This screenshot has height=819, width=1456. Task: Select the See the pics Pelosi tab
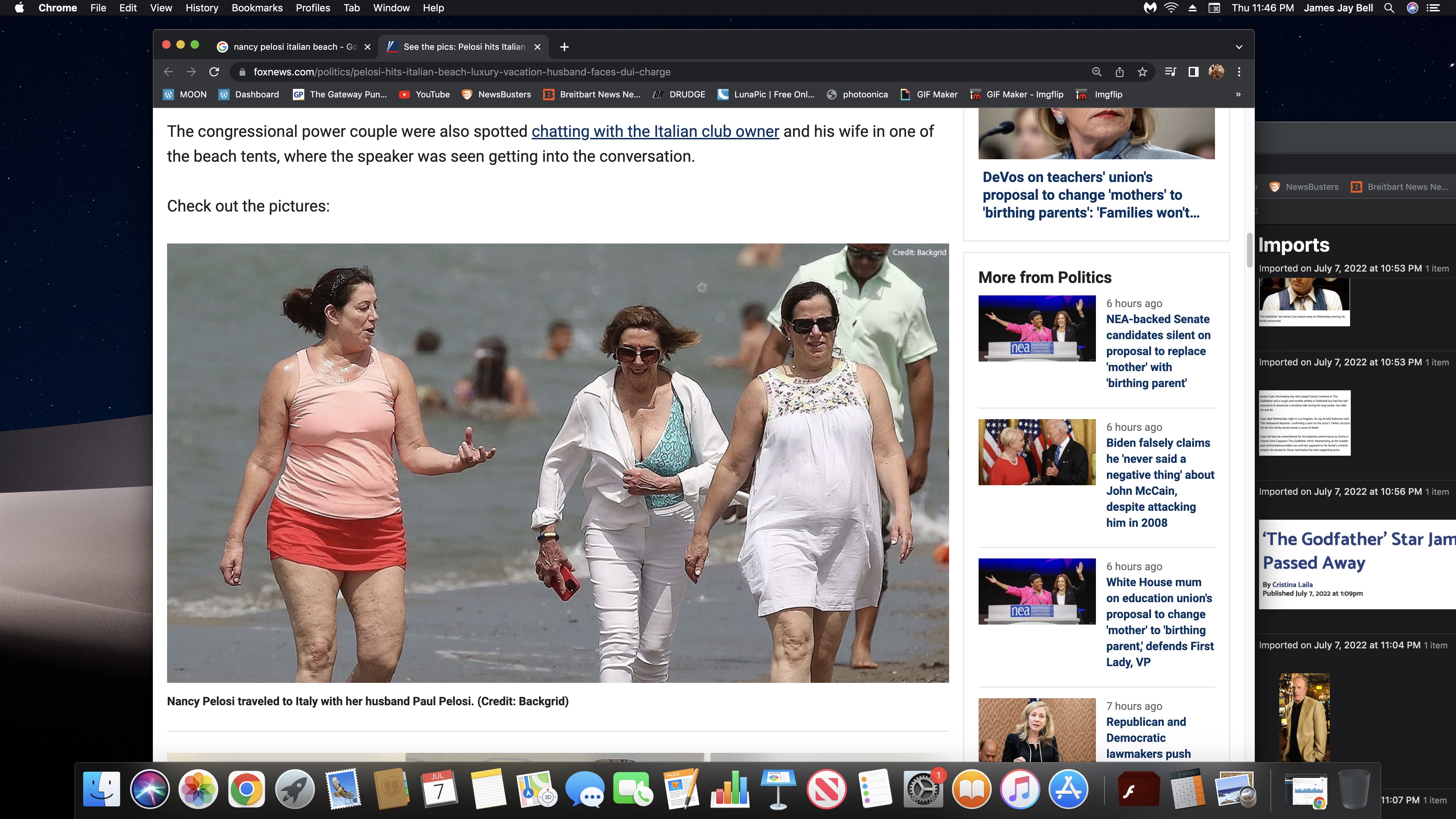click(464, 47)
